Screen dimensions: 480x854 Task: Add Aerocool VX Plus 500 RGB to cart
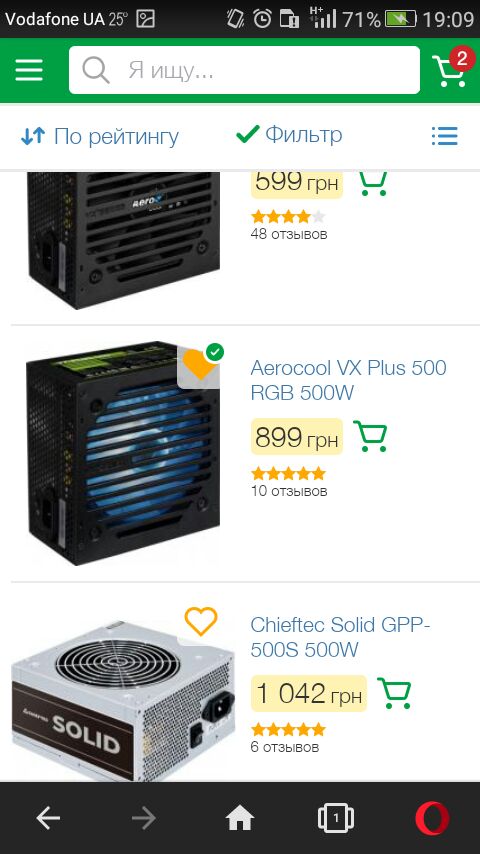370,436
